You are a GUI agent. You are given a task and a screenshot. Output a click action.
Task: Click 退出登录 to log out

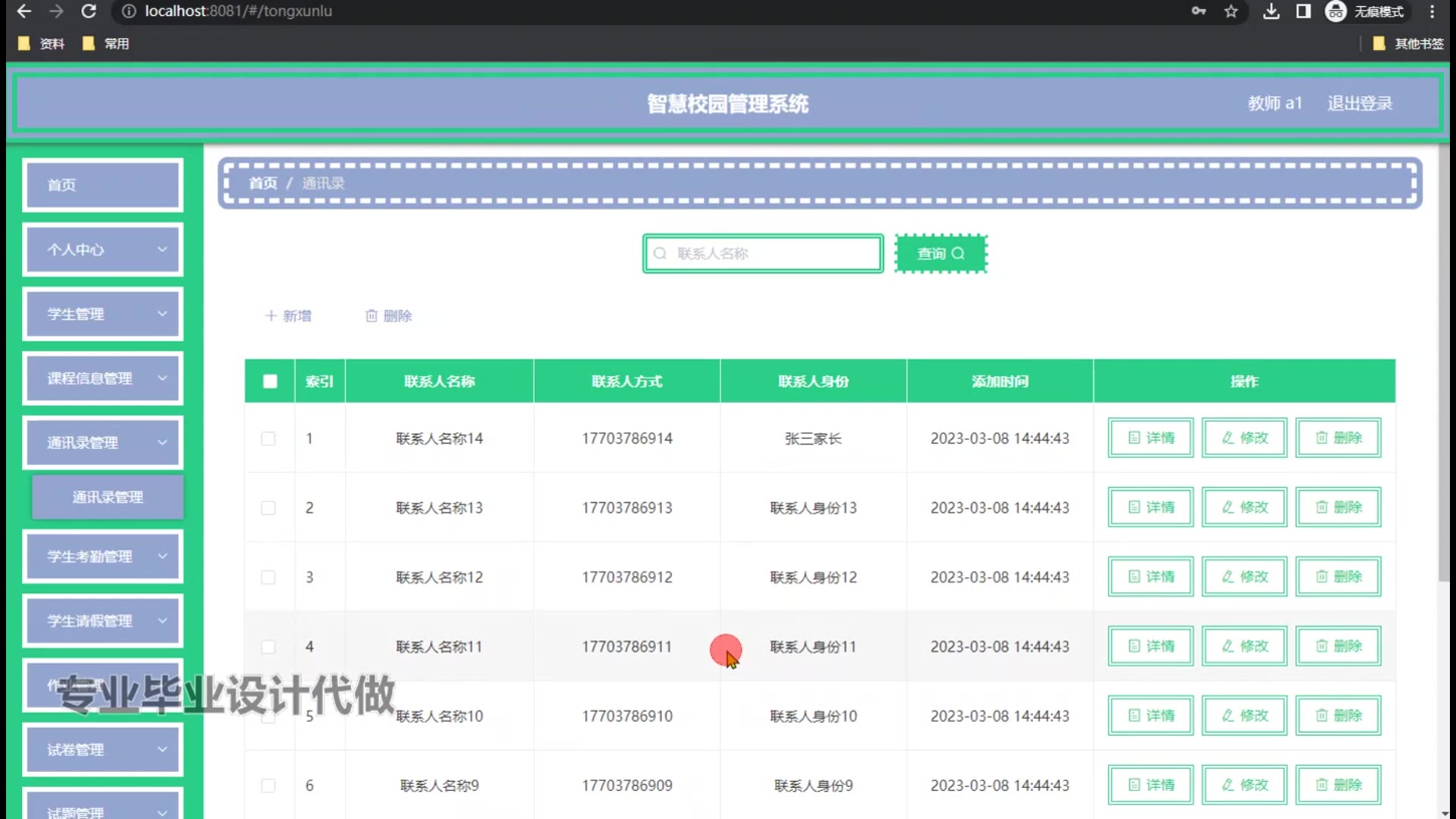coord(1359,103)
